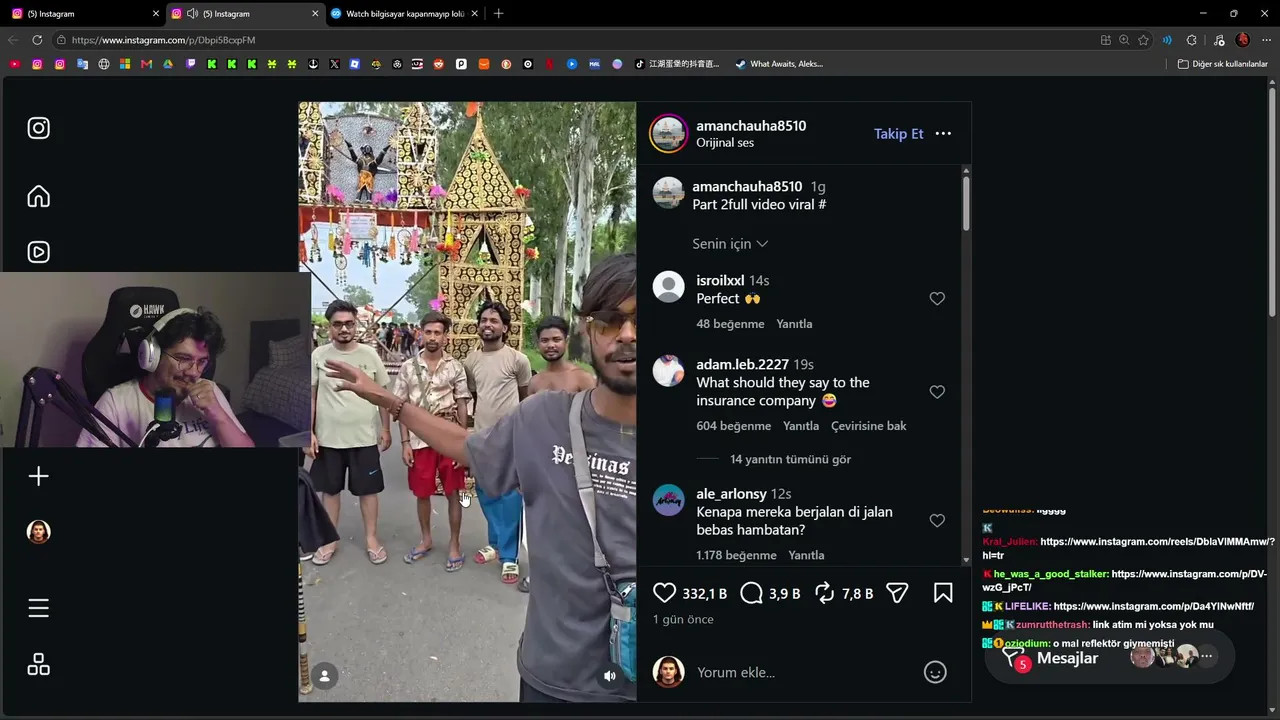Open amanchauha8510 profile from post header
The height and width of the screenshot is (720, 1280).
click(x=751, y=126)
